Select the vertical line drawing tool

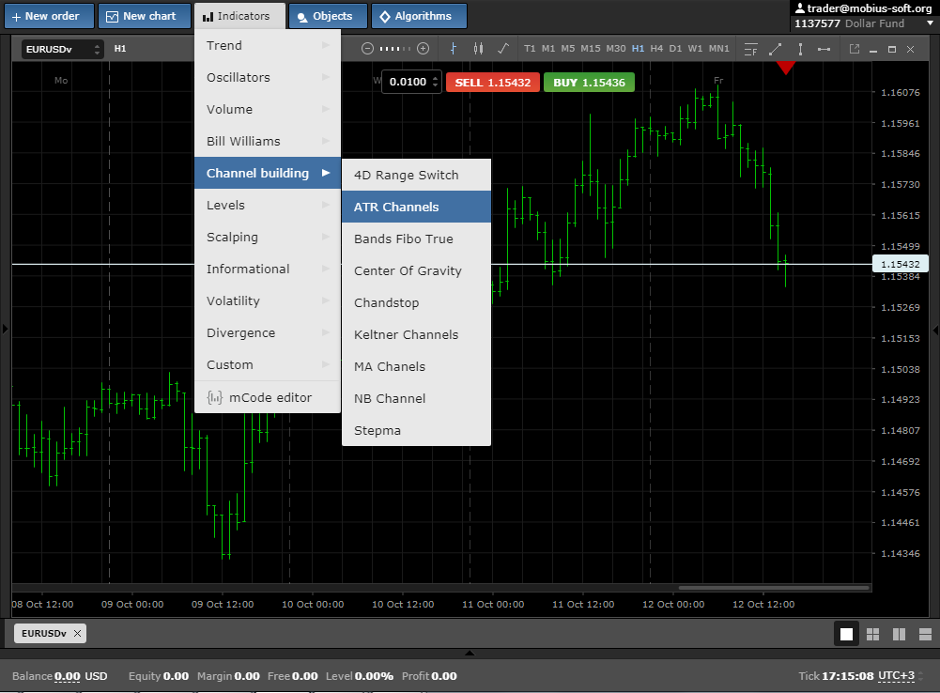point(800,49)
